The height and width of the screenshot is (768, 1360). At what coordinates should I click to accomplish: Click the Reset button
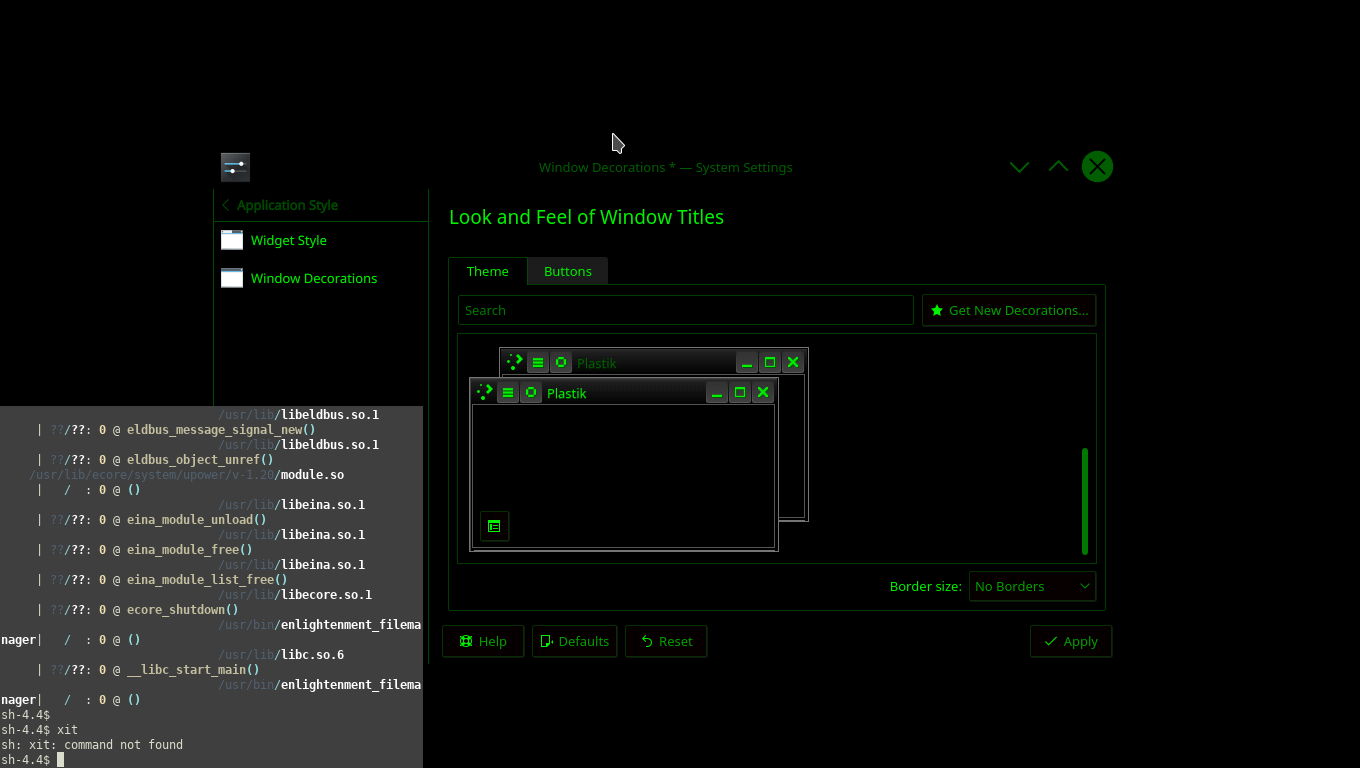pyautogui.click(x=665, y=641)
